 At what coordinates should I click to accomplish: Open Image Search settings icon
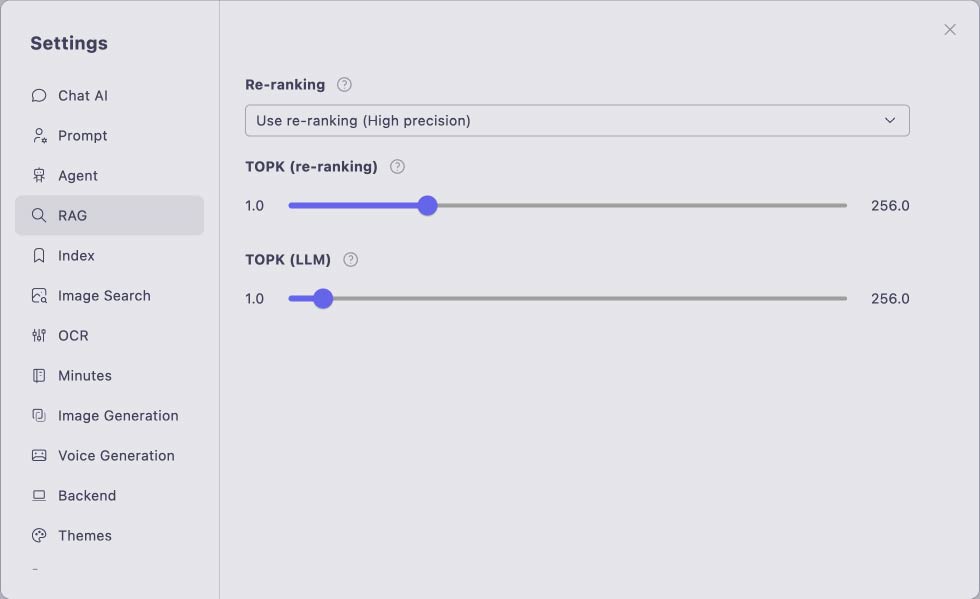coord(39,296)
